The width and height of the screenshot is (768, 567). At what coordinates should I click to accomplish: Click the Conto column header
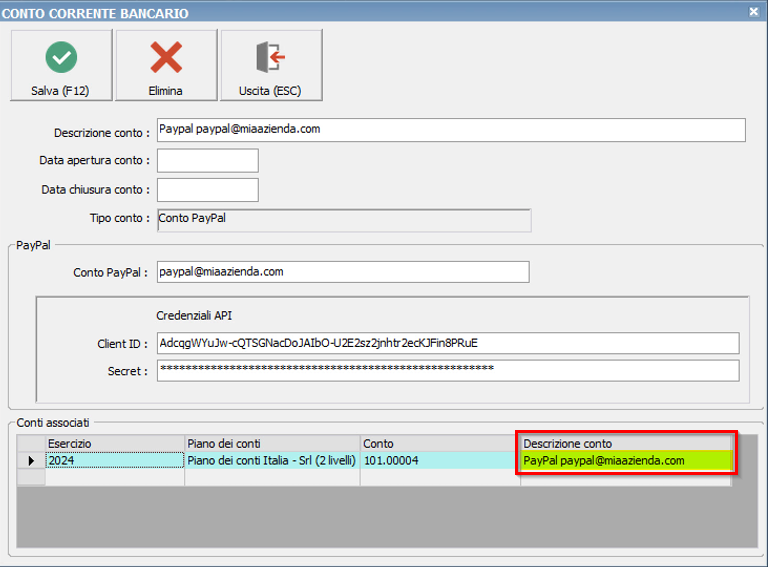440,444
